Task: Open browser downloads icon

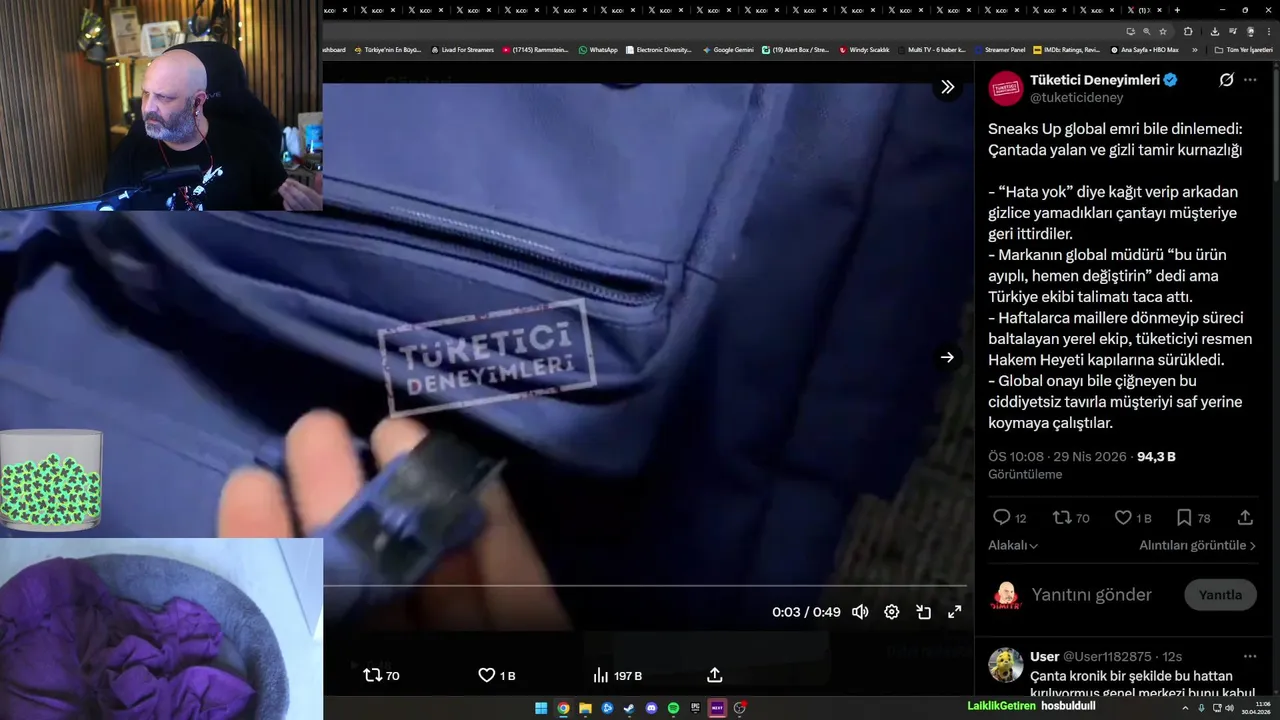Action: pos(1215,31)
